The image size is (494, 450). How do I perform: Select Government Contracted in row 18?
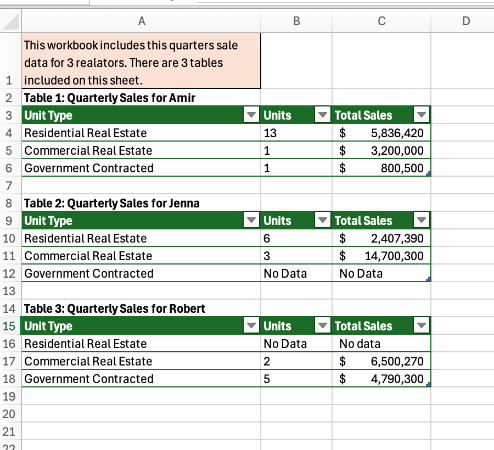(x=141, y=379)
